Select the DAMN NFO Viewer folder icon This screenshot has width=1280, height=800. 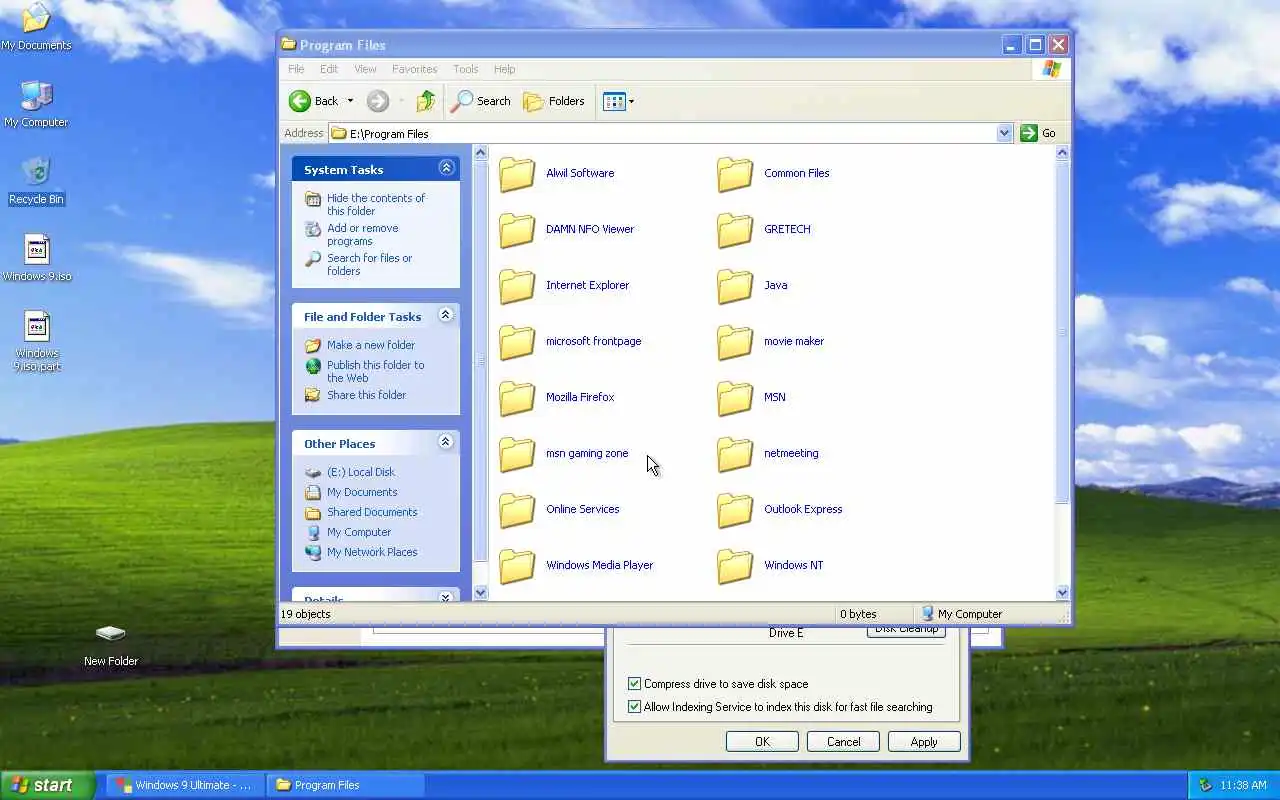click(517, 230)
